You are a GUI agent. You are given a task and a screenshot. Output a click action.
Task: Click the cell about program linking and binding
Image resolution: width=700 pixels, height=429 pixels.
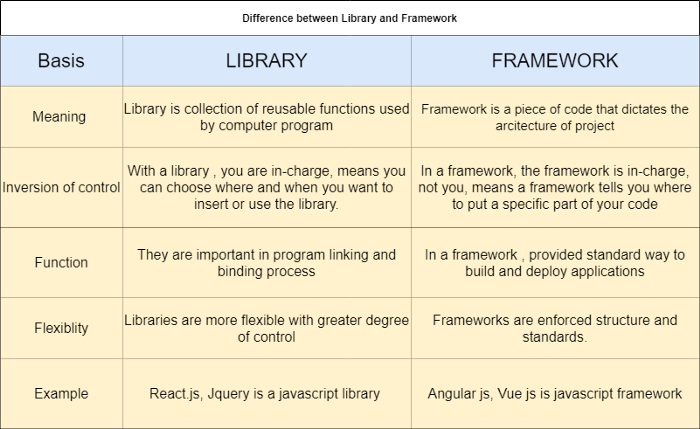point(266,262)
